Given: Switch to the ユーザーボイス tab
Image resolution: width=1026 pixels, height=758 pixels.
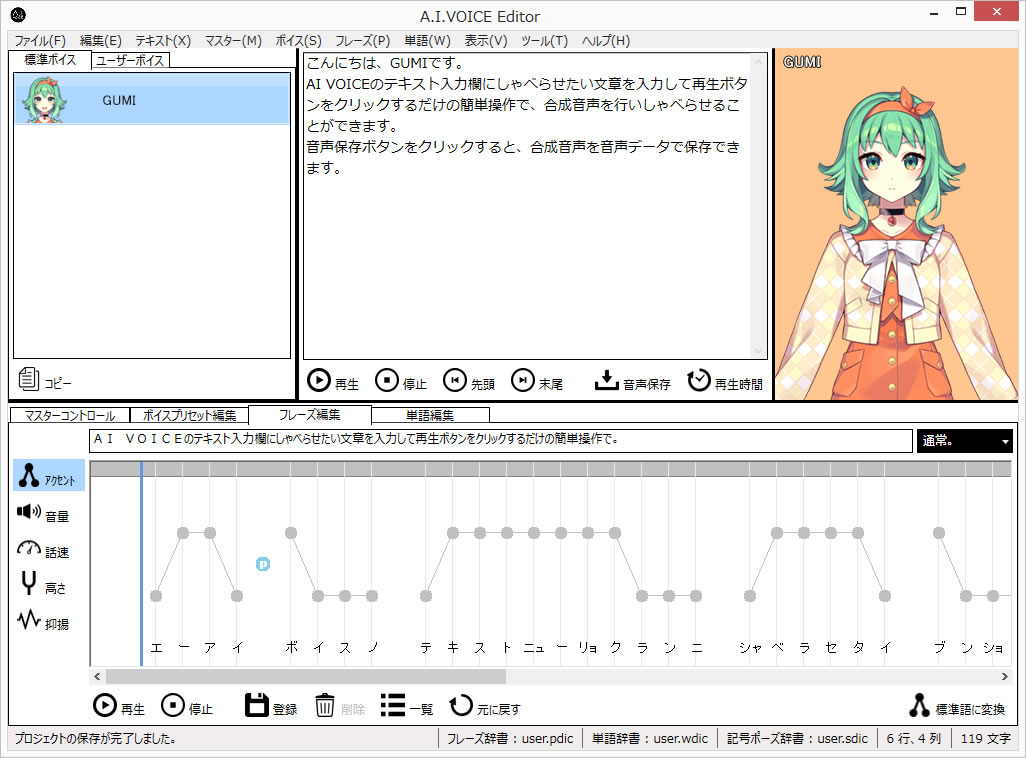Looking at the screenshot, I should tap(130, 60).
